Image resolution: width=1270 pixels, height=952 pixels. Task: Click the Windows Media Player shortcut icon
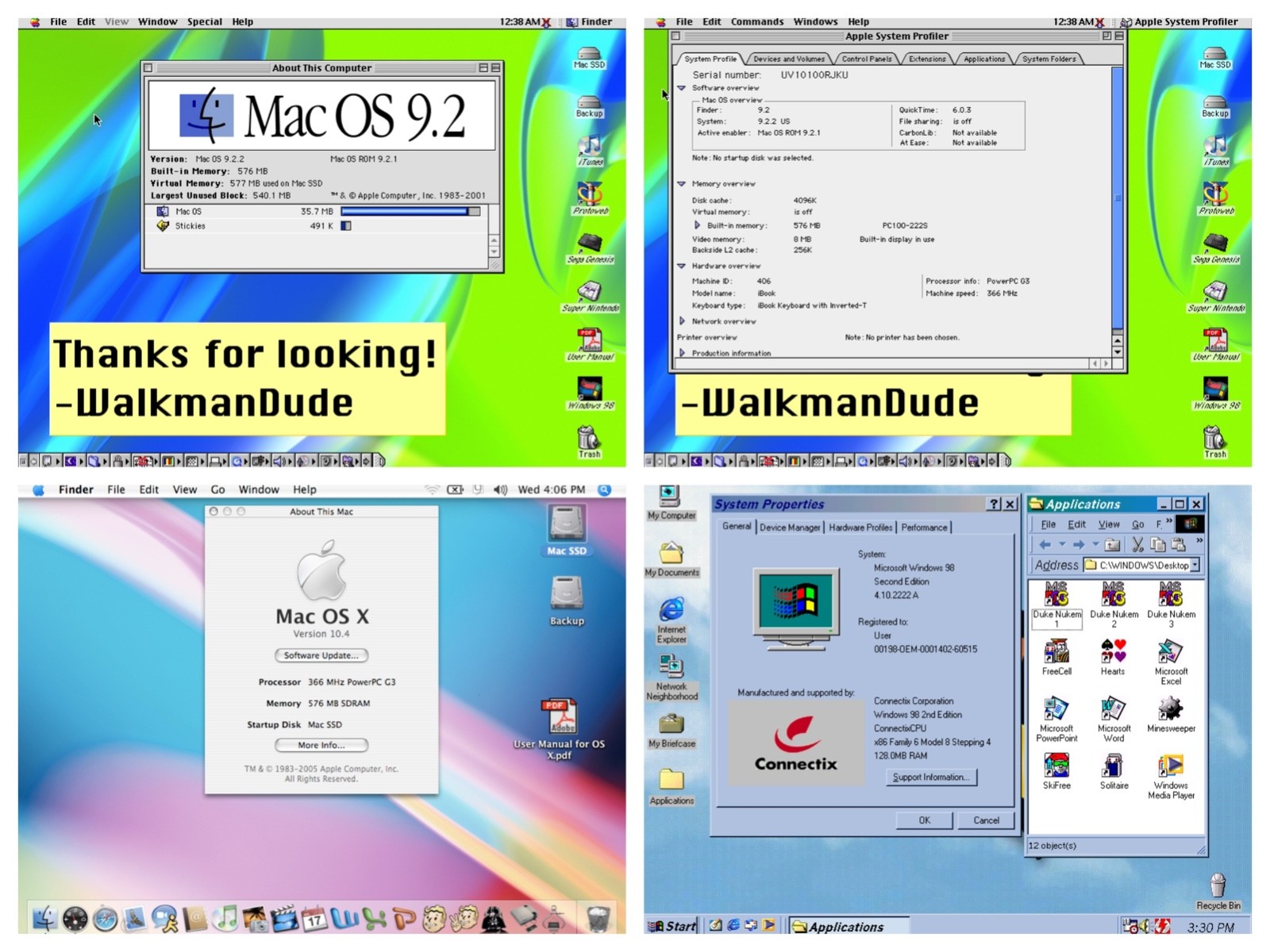1170,766
